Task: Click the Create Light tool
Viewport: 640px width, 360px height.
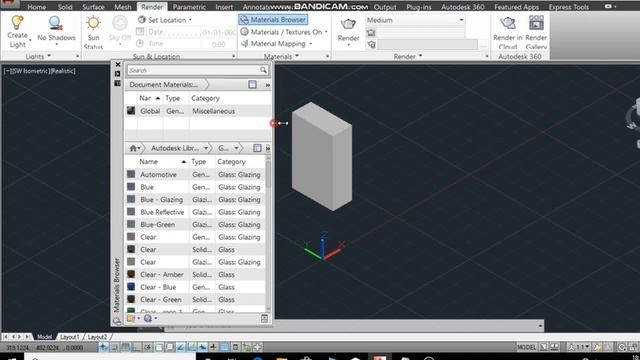Action: point(17,31)
